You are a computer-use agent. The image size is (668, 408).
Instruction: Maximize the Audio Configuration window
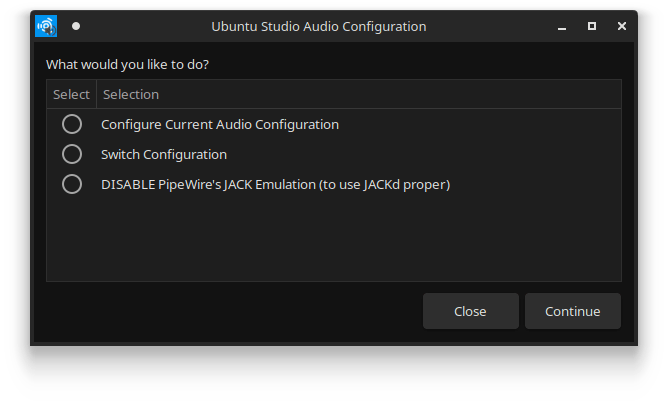pos(592,26)
